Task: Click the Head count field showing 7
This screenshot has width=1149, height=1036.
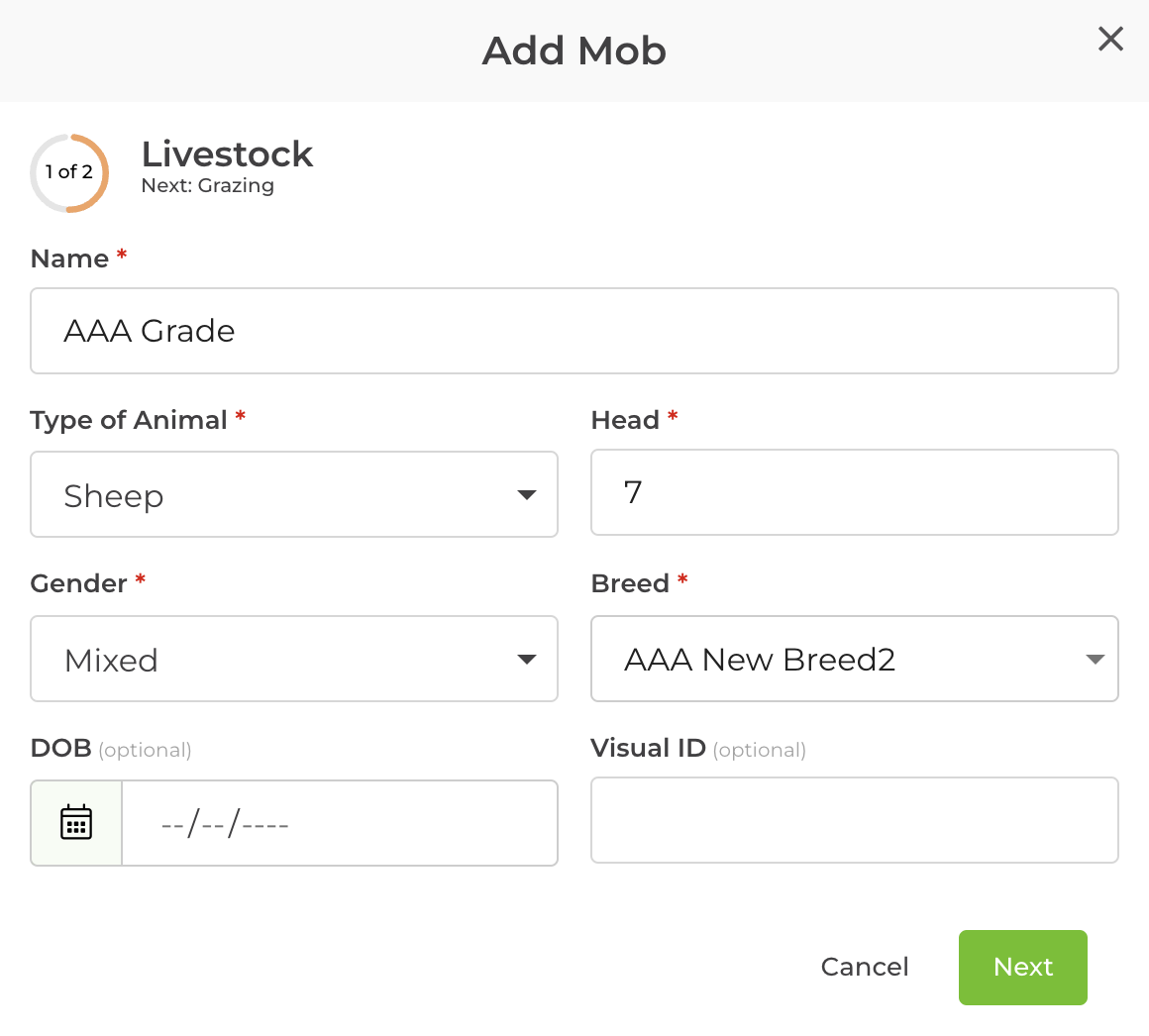Action: pyautogui.click(x=855, y=492)
